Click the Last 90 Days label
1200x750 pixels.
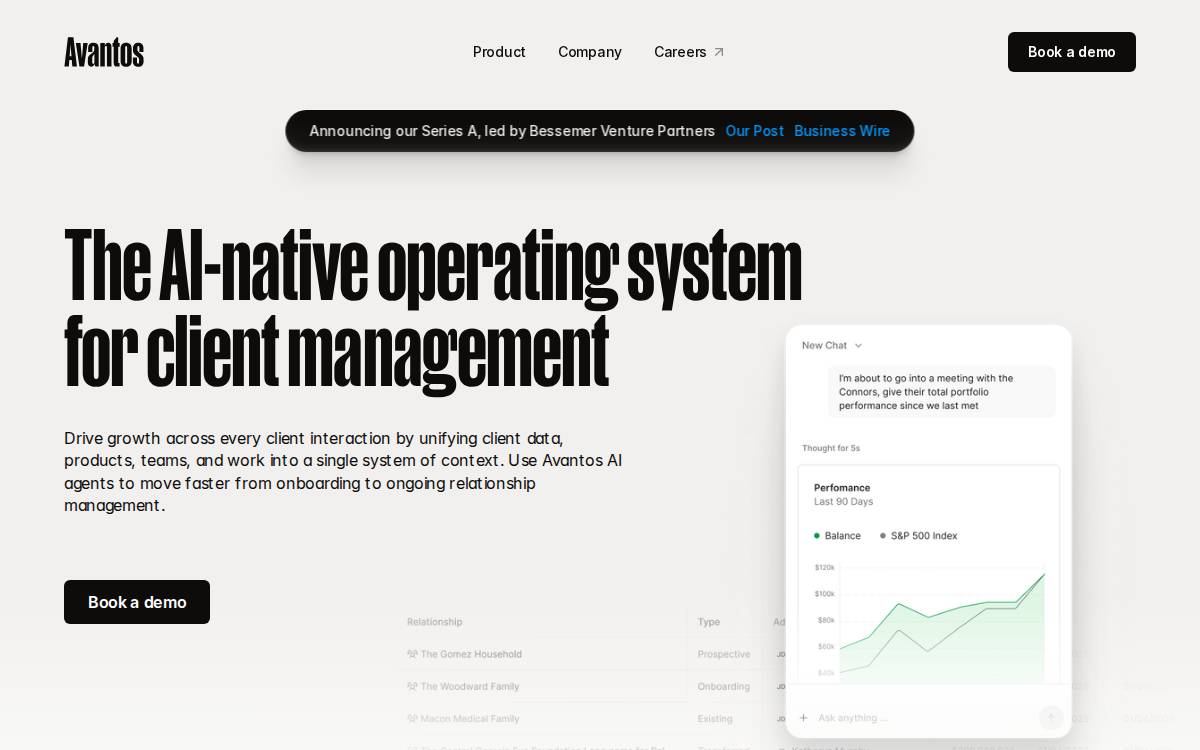(x=843, y=502)
